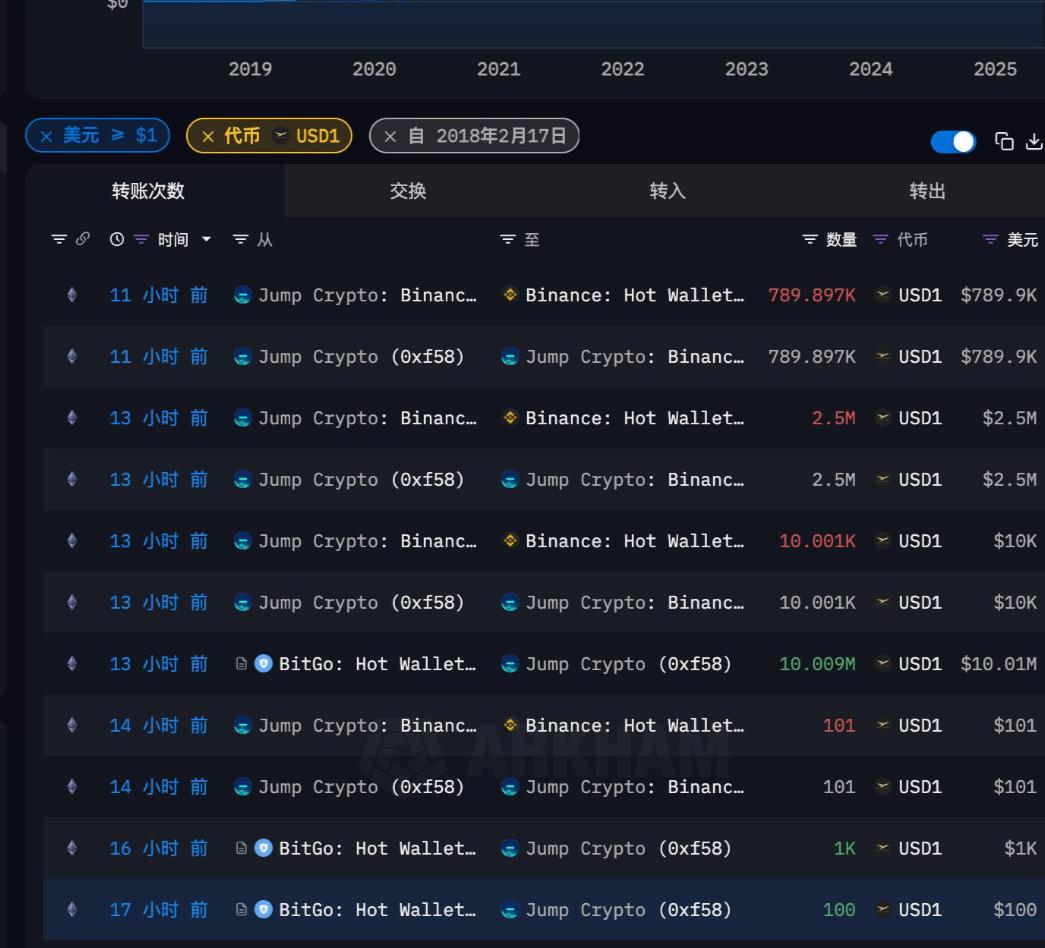Viewport: 1045px width, 948px height.
Task: Open BitGo: Hot Wallet sender on 10.009M row
Action: (377, 664)
